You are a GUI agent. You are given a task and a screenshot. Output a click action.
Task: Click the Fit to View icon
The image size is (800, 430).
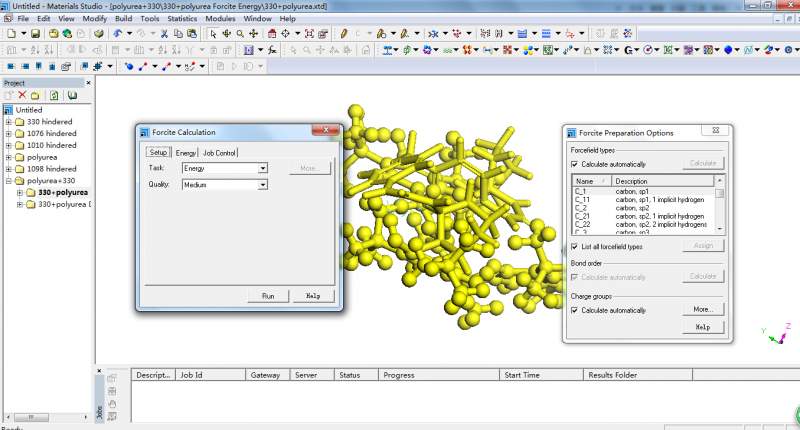pyautogui.click(x=309, y=34)
